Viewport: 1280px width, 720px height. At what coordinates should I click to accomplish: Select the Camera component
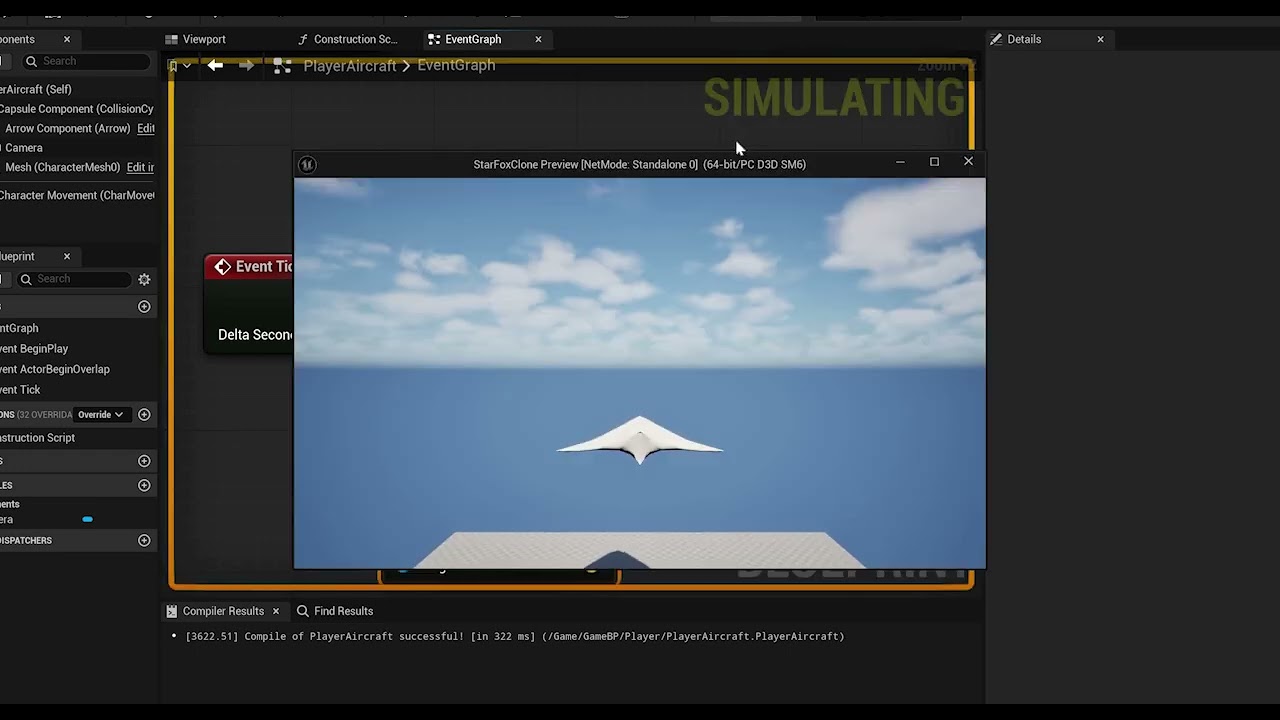point(24,148)
